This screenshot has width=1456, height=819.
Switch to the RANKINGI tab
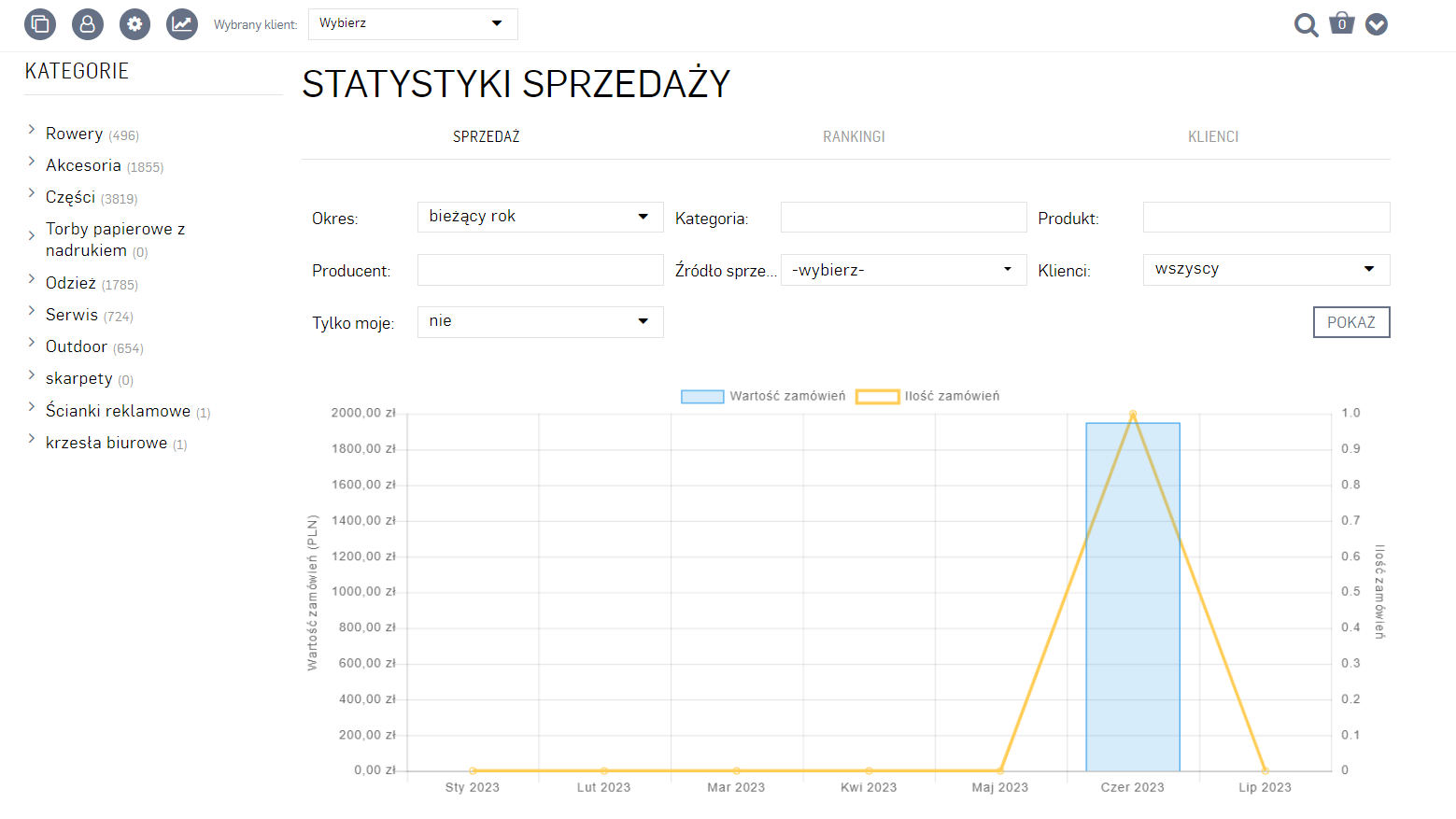pyautogui.click(x=853, y=136)
